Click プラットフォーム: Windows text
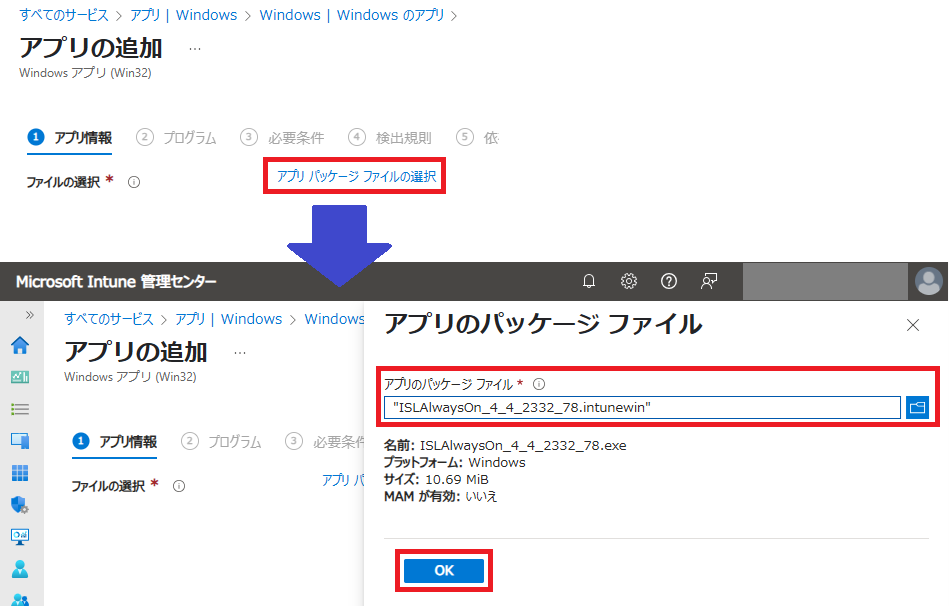This screenshot has width=950, height=610. click(x=454, y=462)
